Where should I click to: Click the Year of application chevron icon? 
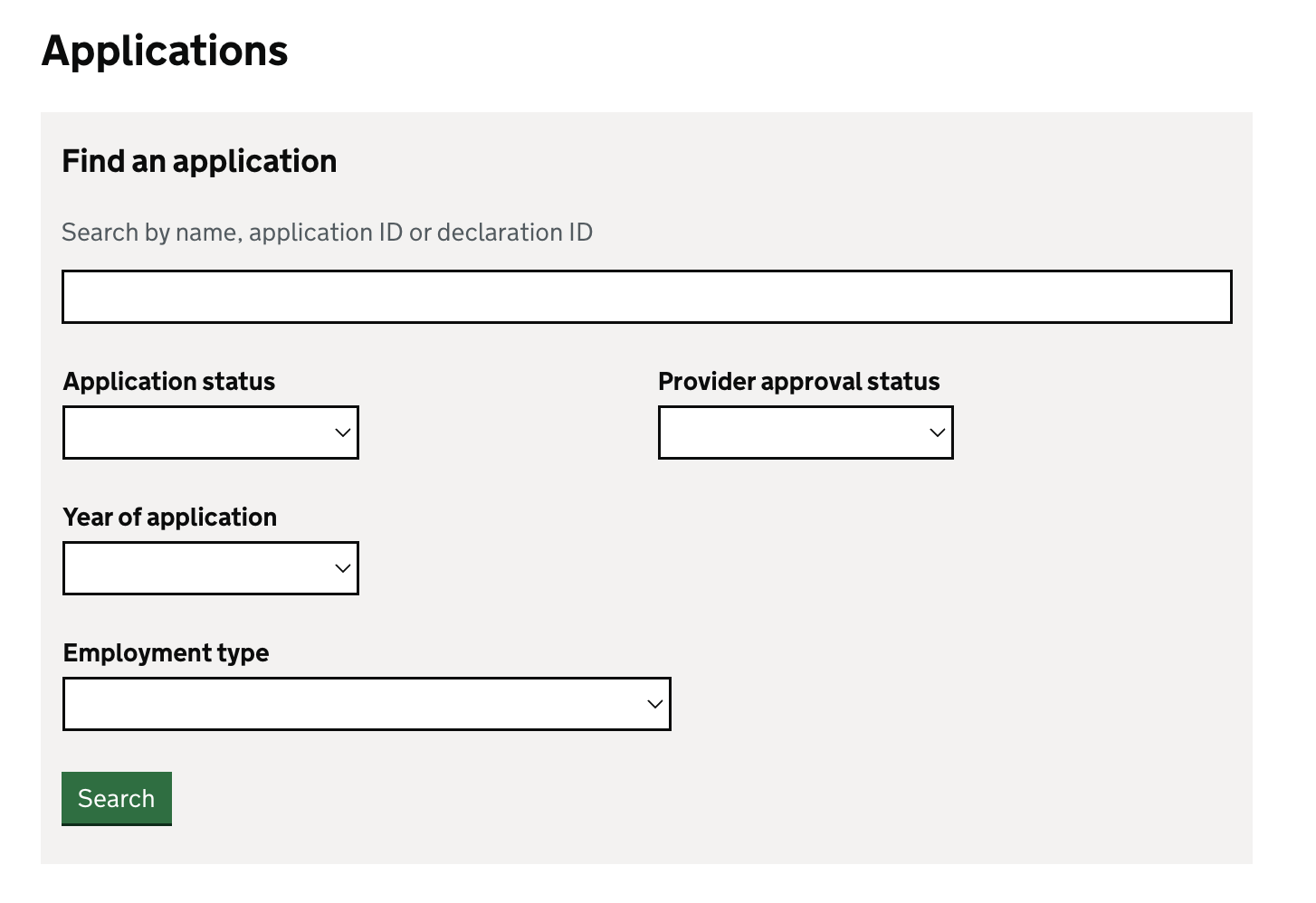click(342, 568)
